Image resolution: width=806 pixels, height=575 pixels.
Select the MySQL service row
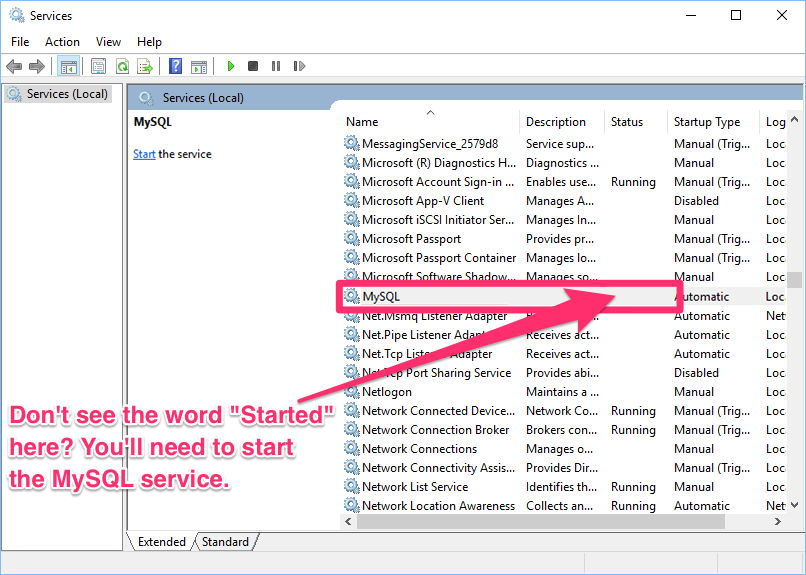[563, 296]
